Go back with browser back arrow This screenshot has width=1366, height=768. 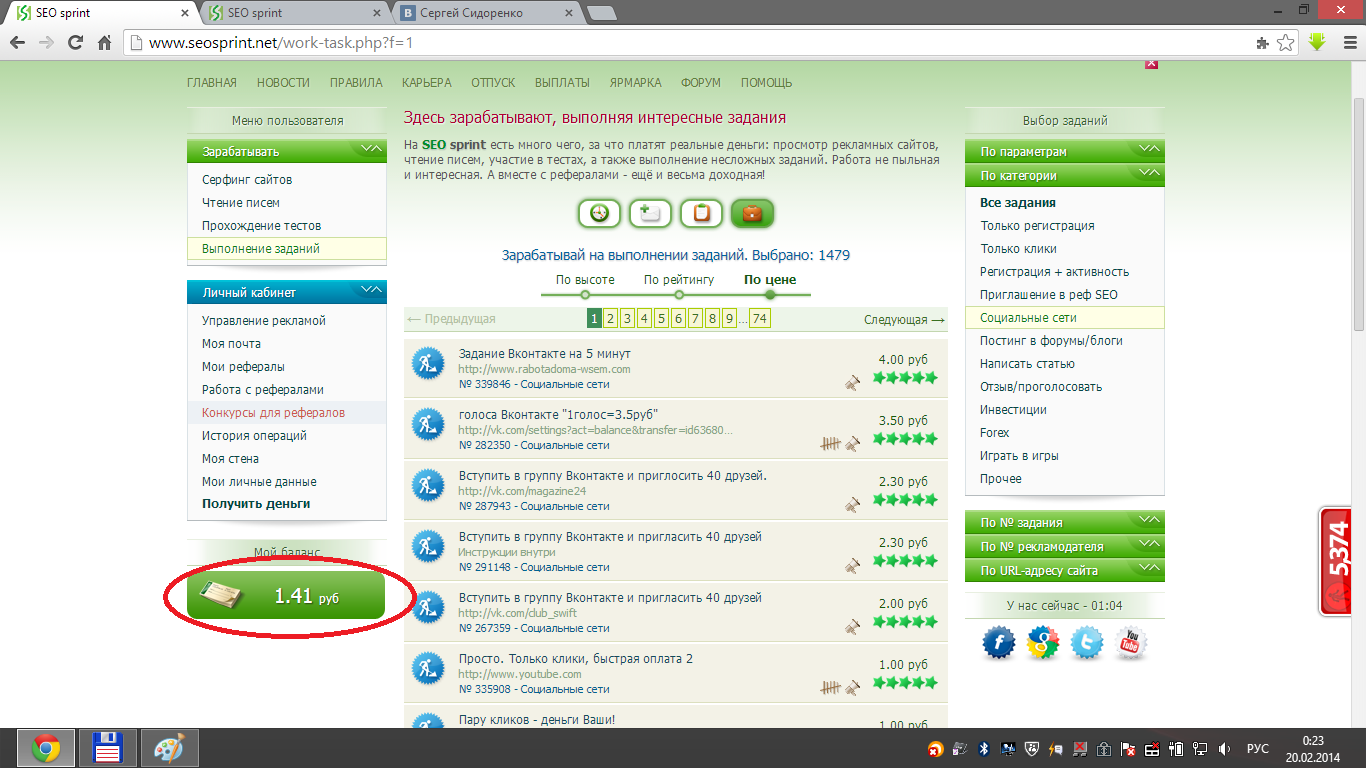coord(17,43)
